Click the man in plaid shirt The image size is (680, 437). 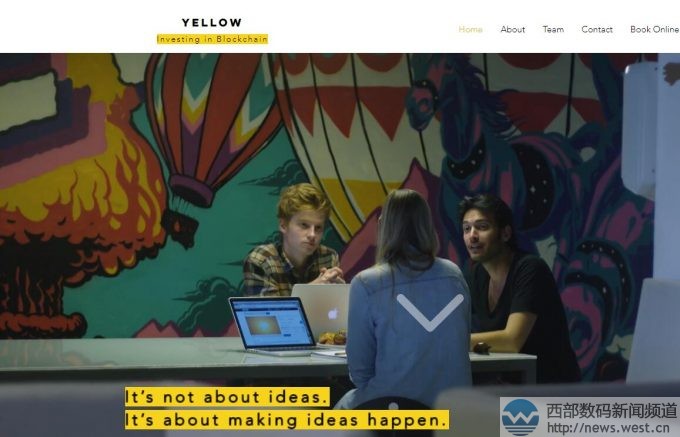click(295, 243)
